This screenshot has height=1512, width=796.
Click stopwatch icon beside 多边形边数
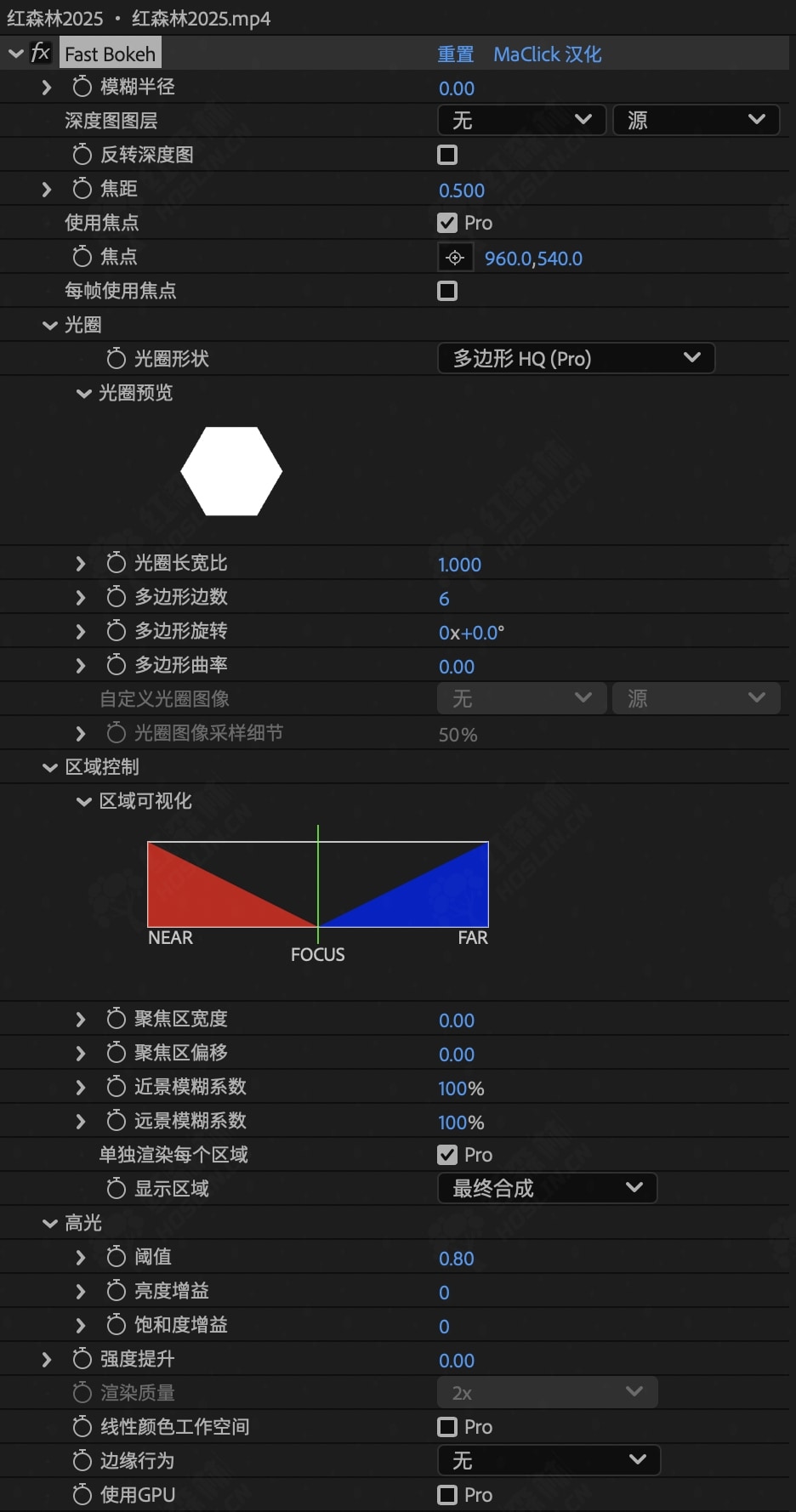116,597
